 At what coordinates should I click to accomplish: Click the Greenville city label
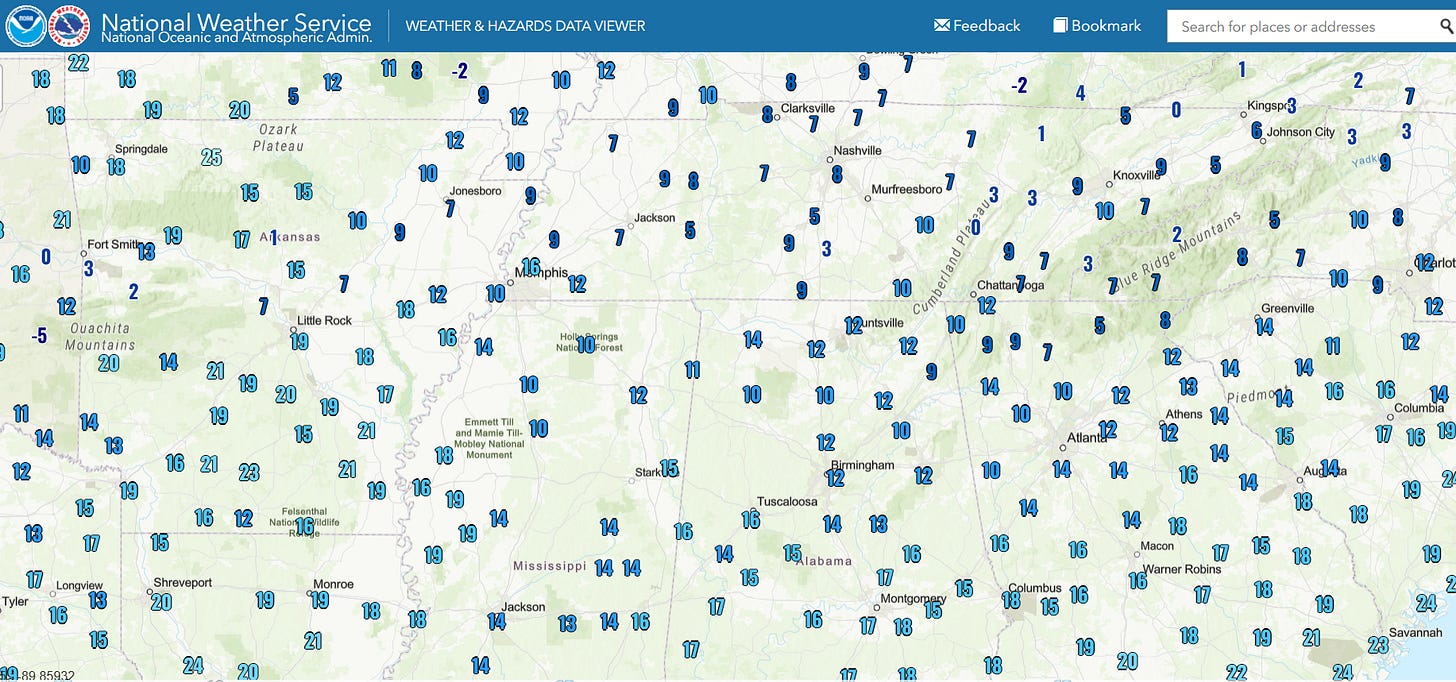[x=1287, y=309]
